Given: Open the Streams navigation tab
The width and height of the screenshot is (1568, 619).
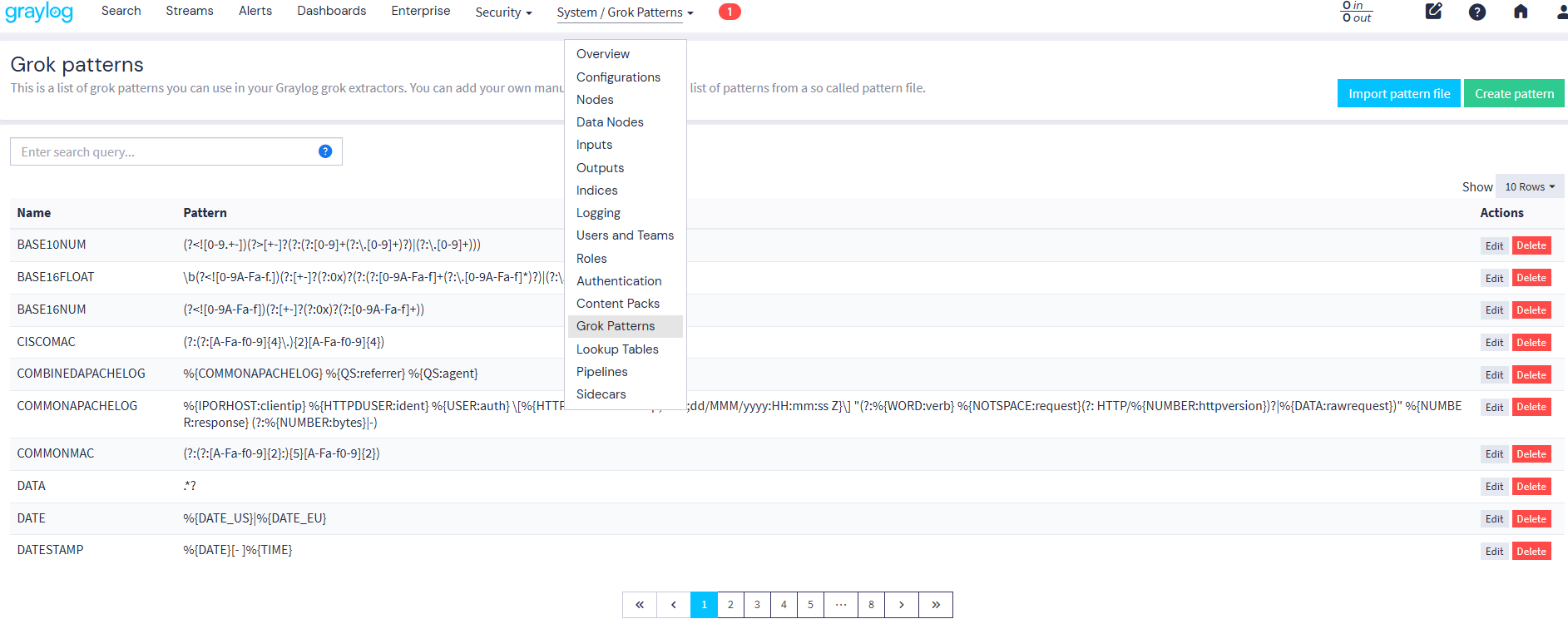Looking at the screenshot, I should [190, 11].
